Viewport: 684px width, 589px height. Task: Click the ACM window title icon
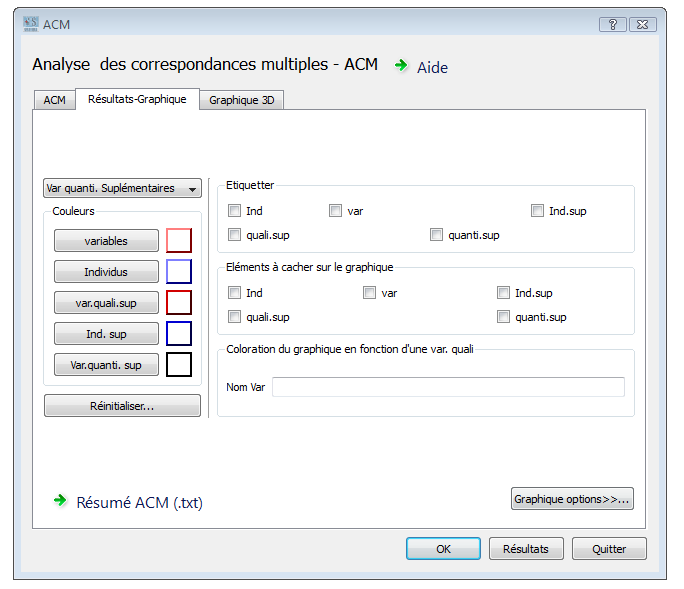[x=31, y=24]
